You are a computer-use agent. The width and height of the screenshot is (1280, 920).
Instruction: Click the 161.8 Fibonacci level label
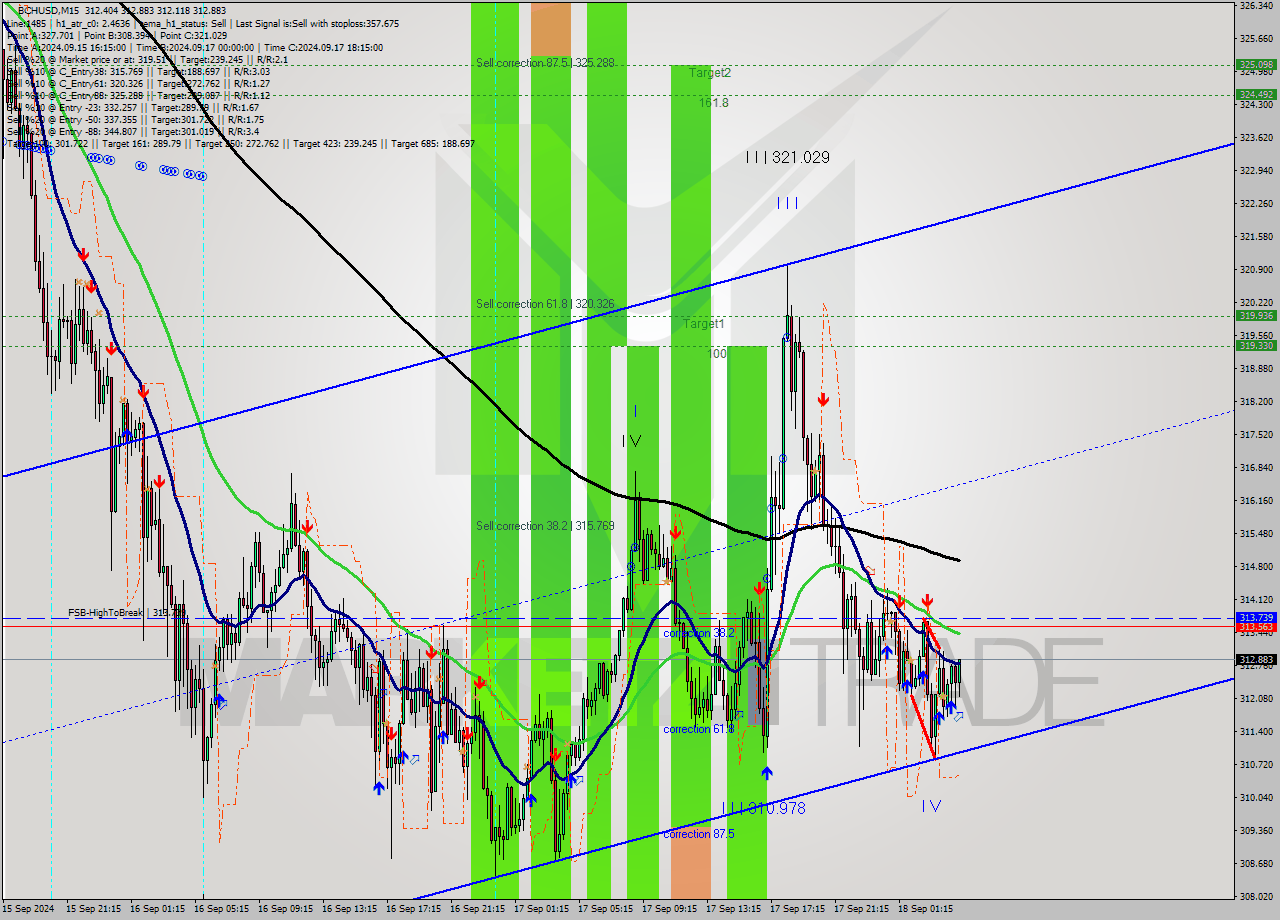(713, 103)
